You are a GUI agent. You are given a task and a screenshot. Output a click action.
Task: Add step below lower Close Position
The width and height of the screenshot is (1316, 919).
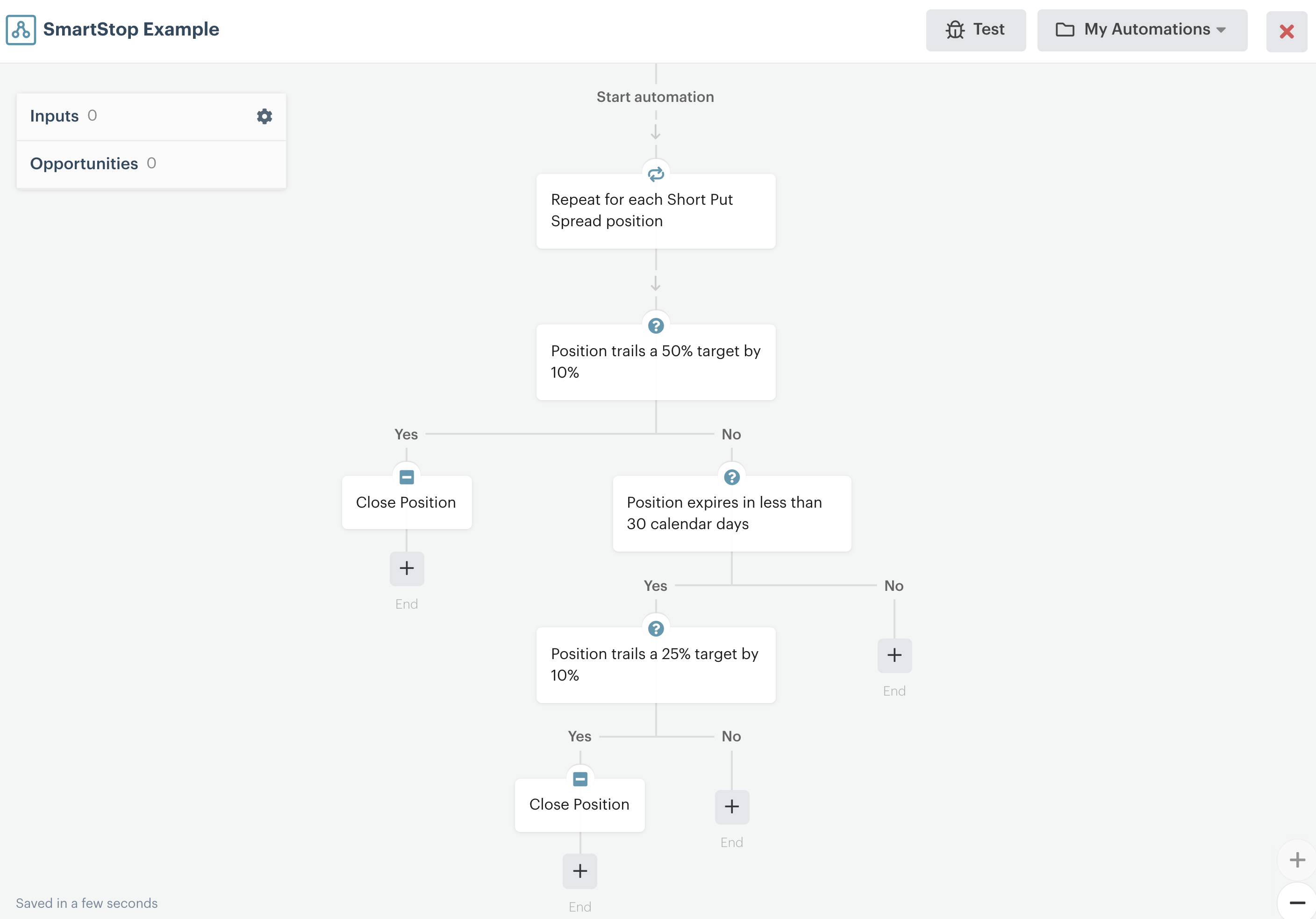pos(580,871)
